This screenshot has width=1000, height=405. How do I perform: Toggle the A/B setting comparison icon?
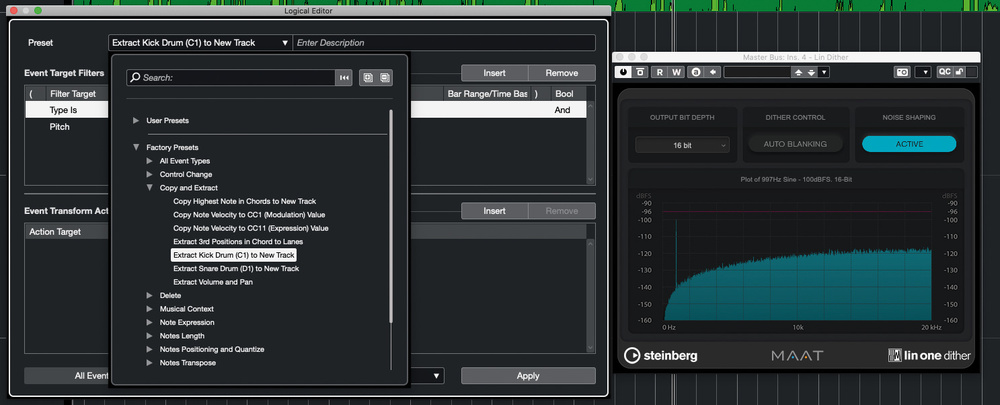point(696,72)
